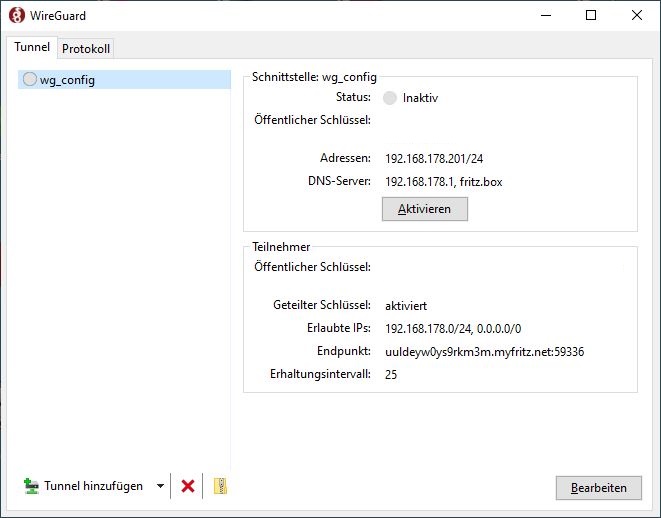This screenshot has height=518, width=661.
Task: Open dropdown arrow next to Tunnel hinzufügen
Action: (160, 487)
